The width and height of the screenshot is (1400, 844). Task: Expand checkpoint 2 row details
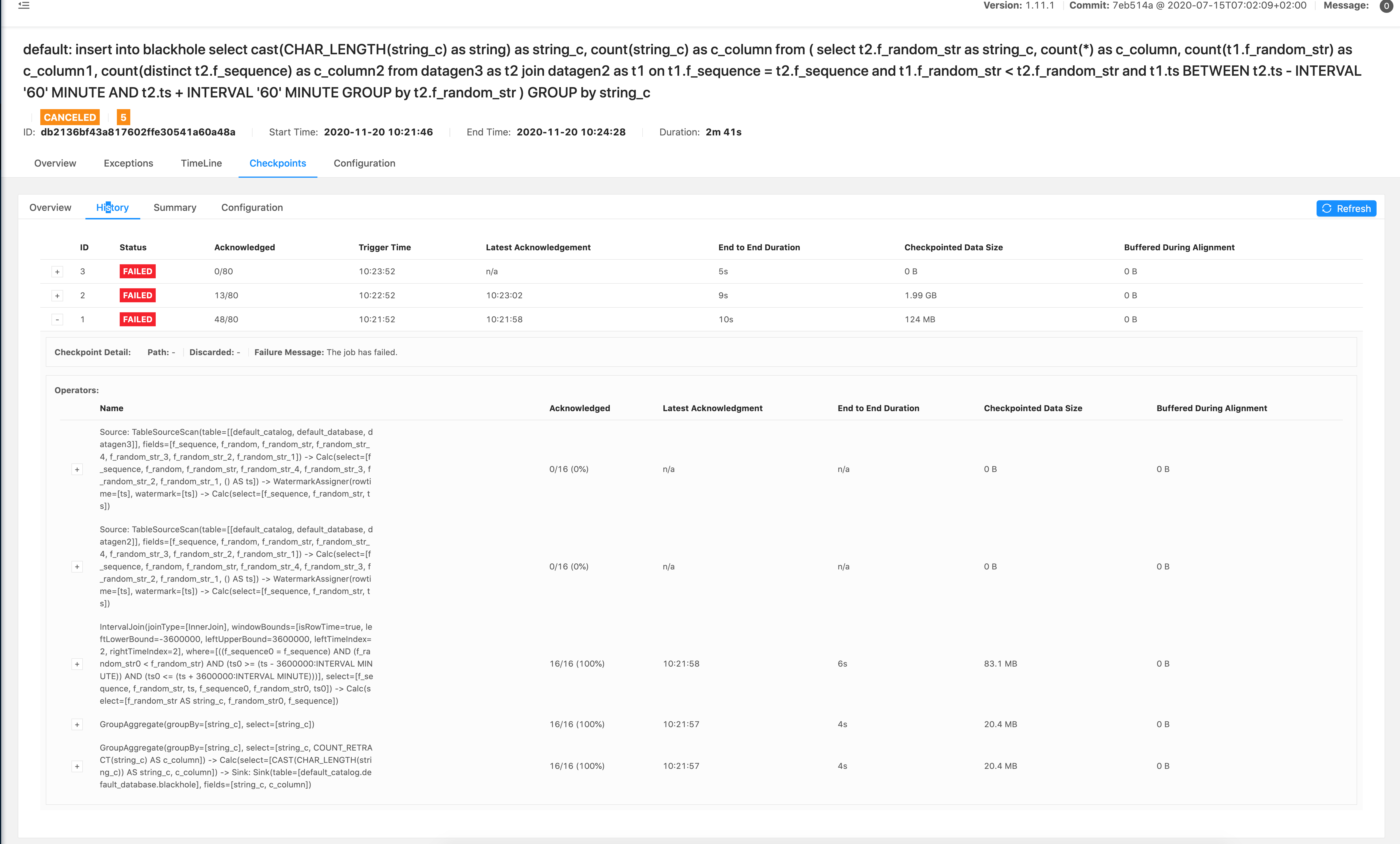57,295
